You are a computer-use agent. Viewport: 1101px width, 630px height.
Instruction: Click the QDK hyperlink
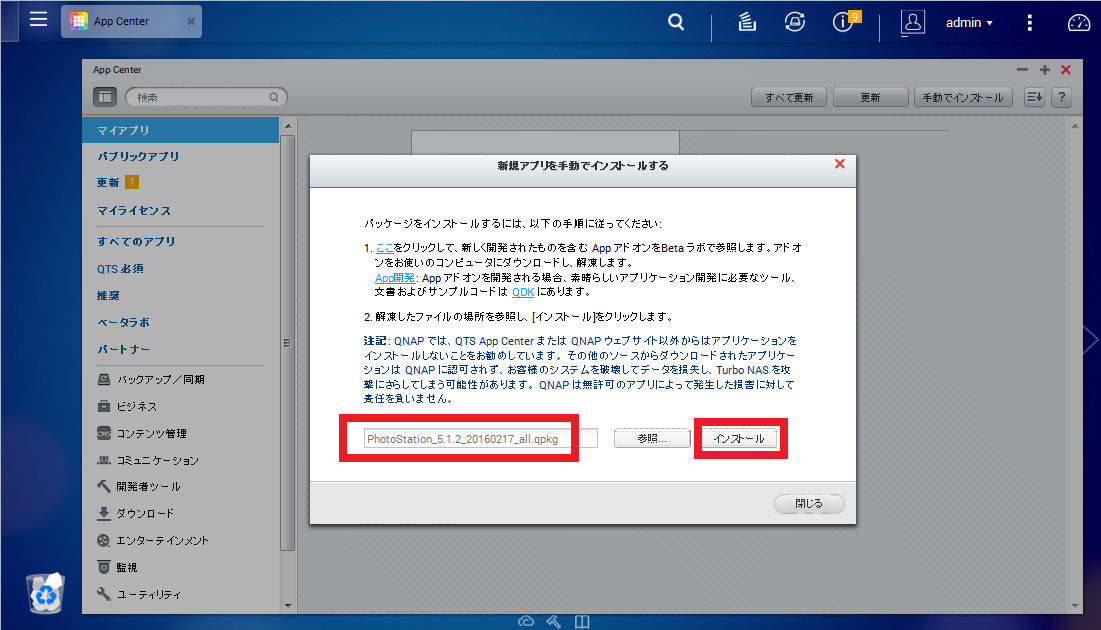pyautogui.click(x=523, y=292)
